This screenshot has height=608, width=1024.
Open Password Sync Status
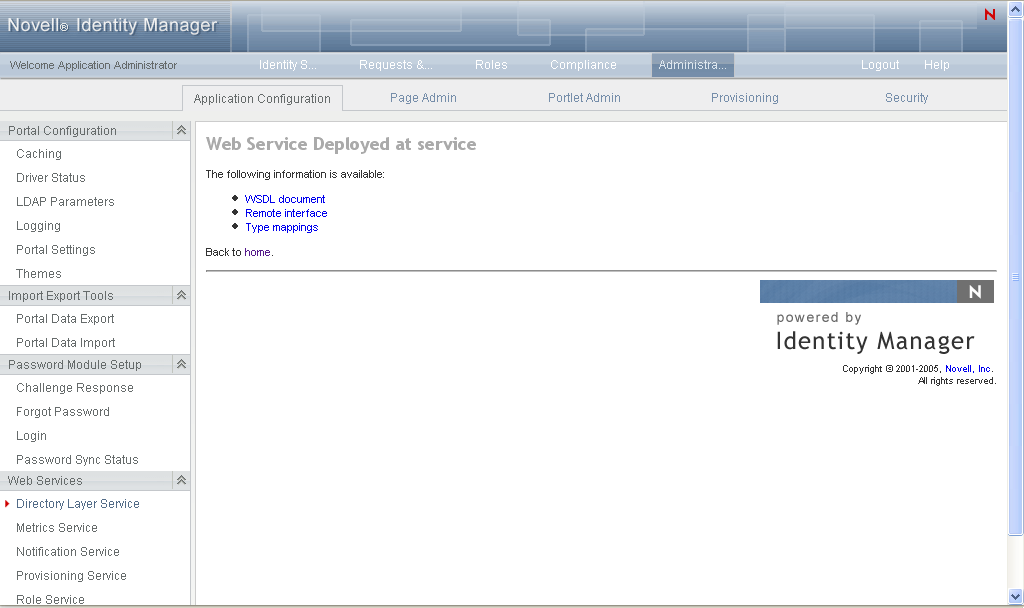[77, 460]
